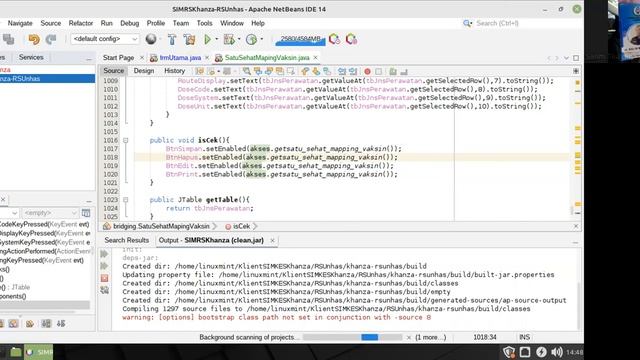Open the Profile menu
Screen dimensions: 640x360
coord(156,23)
